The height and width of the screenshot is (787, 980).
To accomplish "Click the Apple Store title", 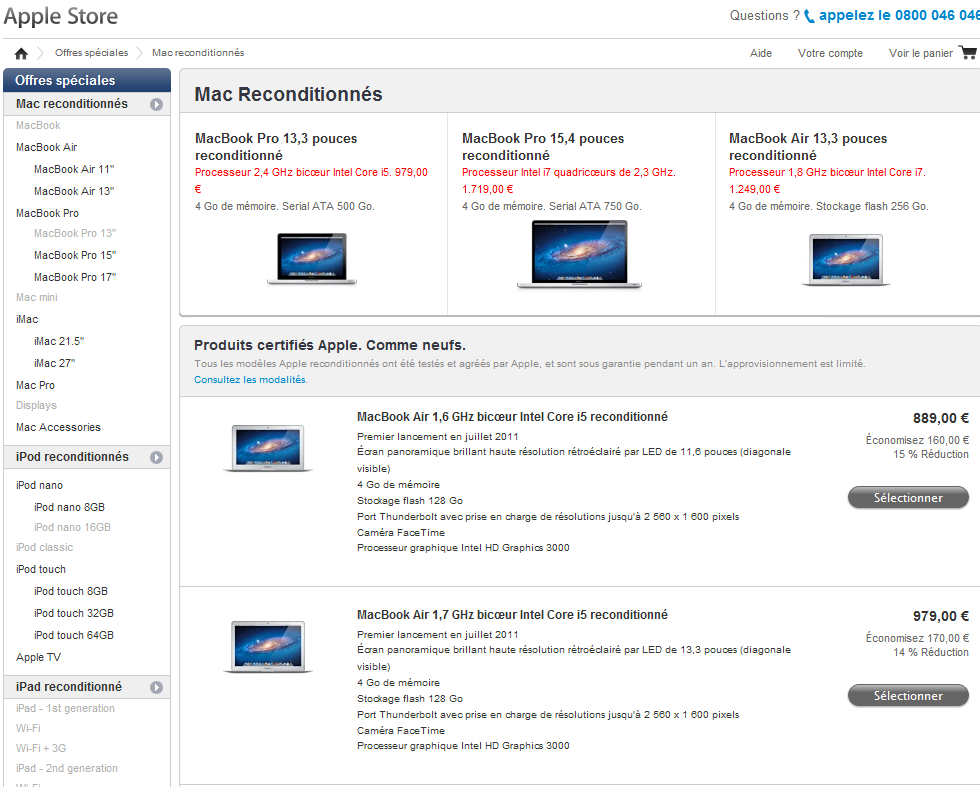I will [x=61, y=16].
